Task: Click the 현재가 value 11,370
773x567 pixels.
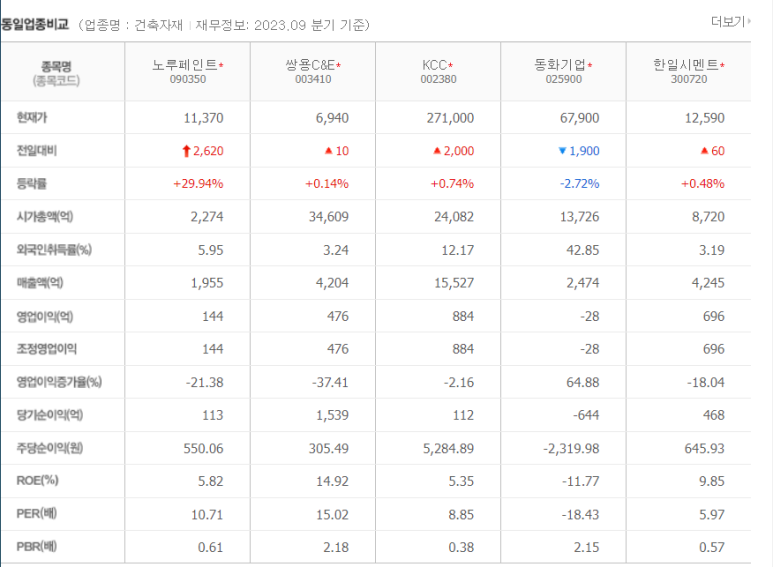Action: click(x=204, y=118)
